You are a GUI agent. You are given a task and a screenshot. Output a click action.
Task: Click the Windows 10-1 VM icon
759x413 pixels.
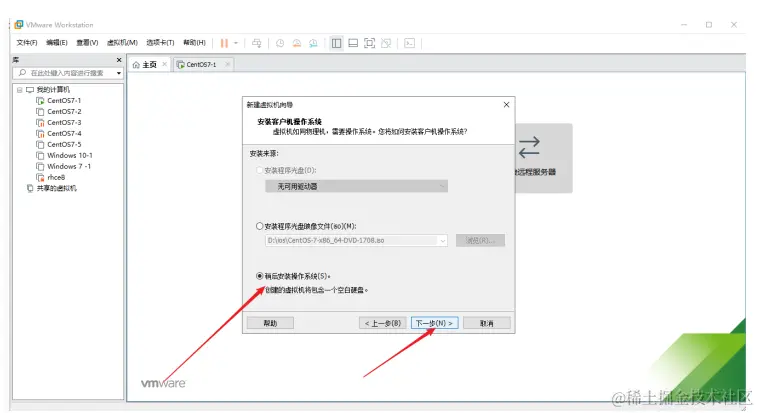tap(40, 155)
